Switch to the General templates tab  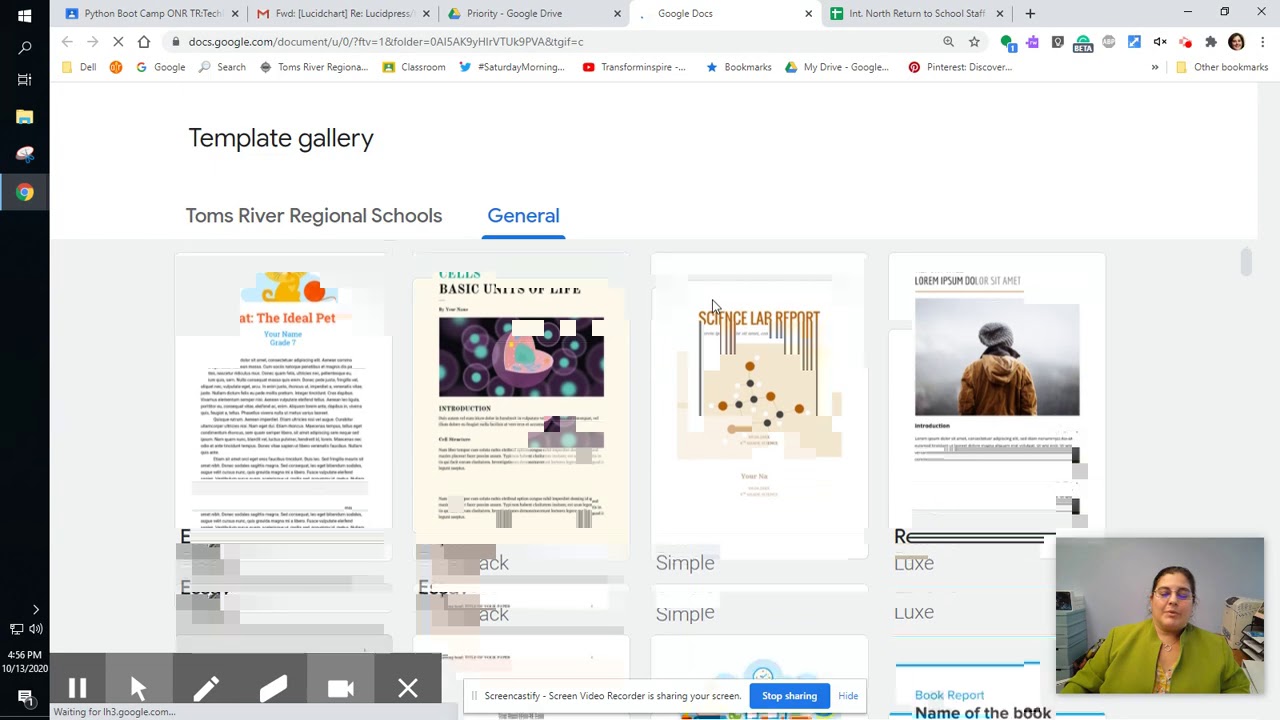click(x=523, y=216)
